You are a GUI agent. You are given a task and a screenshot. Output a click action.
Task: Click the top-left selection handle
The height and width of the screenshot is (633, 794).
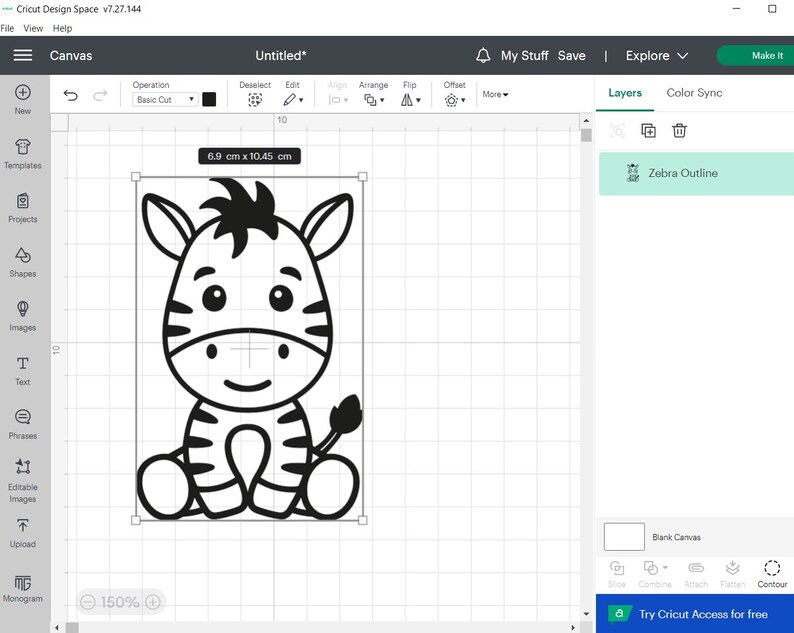tap(136, 176)
